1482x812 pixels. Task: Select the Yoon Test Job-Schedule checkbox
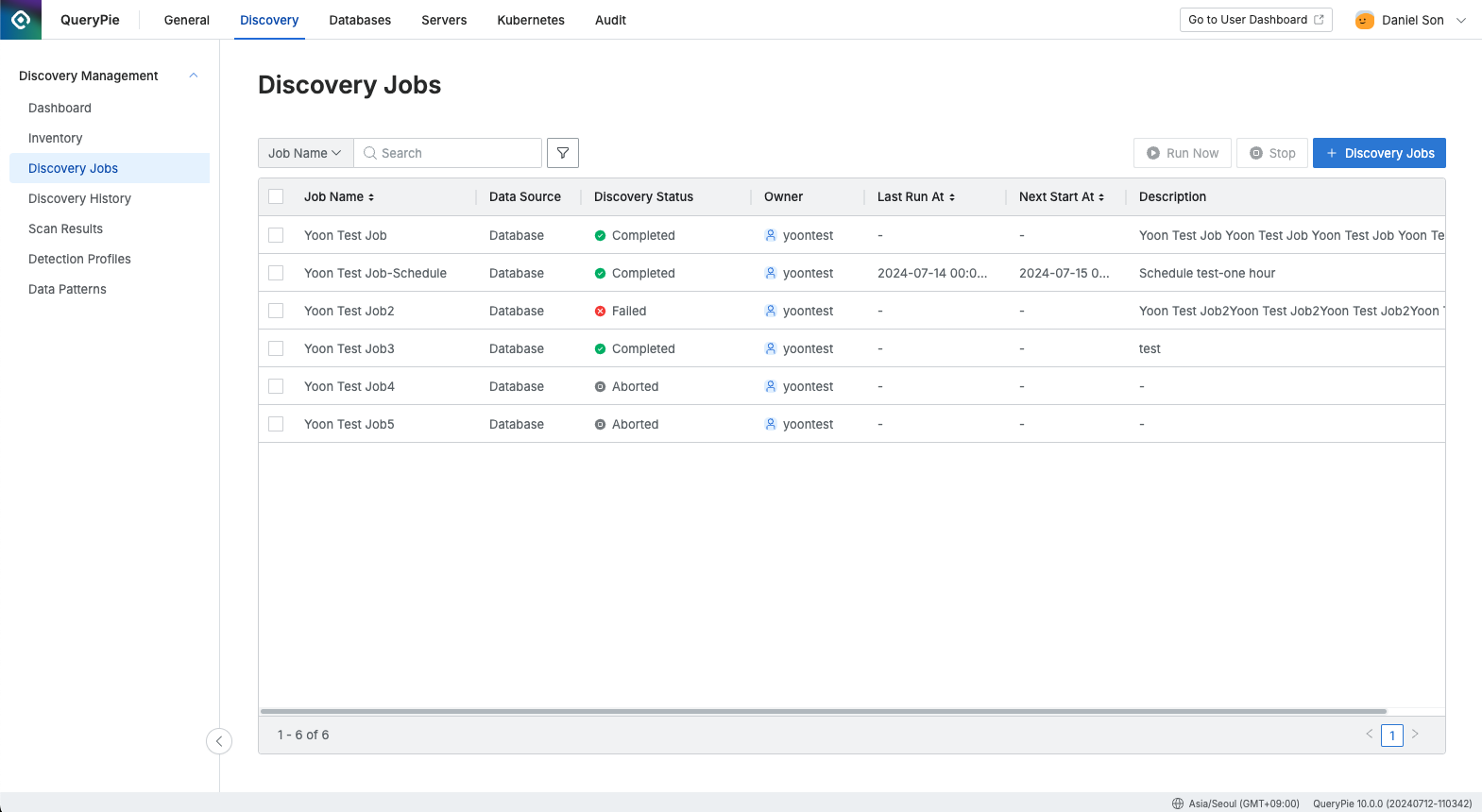coord(276,273)
